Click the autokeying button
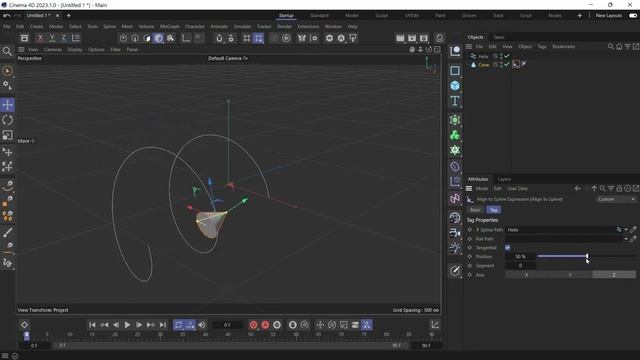The height and width of the screenshot is (360, 640). pyautogui.click(x=265, y=325)
